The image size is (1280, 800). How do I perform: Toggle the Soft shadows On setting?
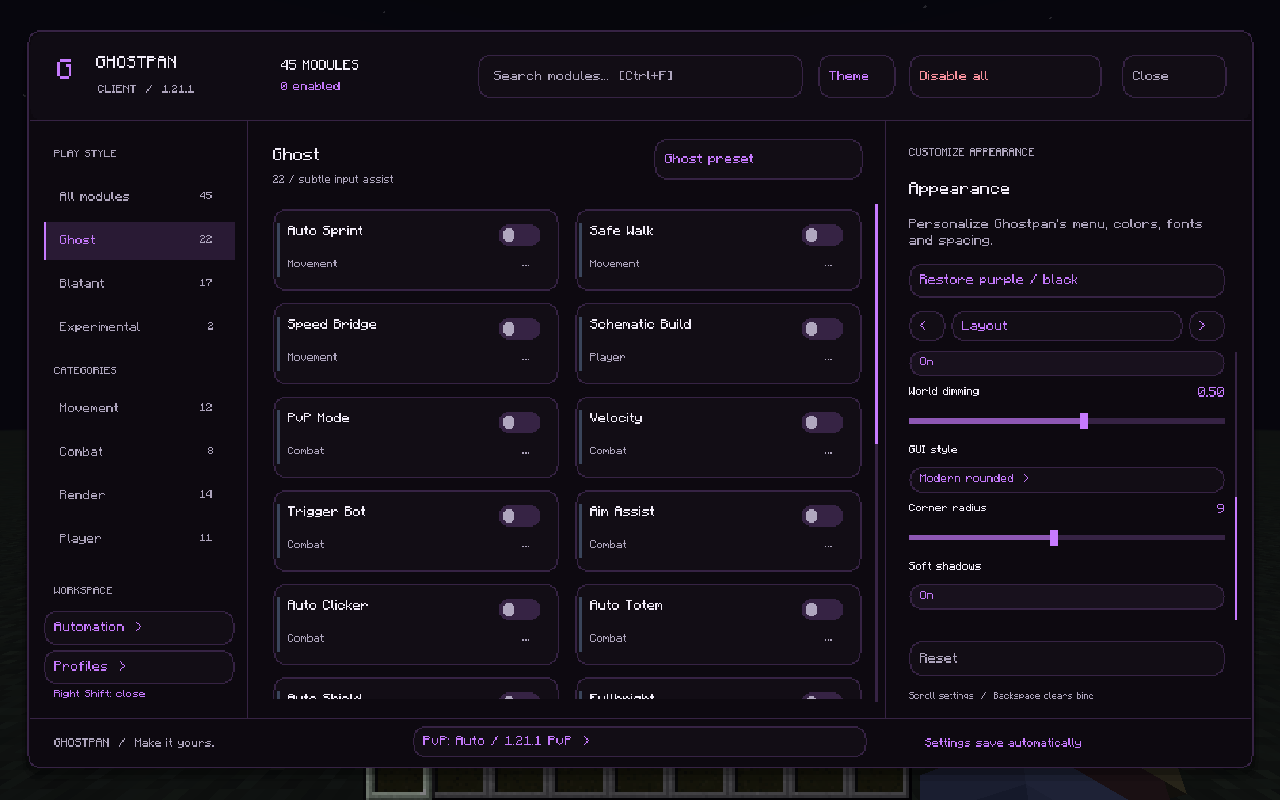pyautogui.click(x=1066, y=596)
